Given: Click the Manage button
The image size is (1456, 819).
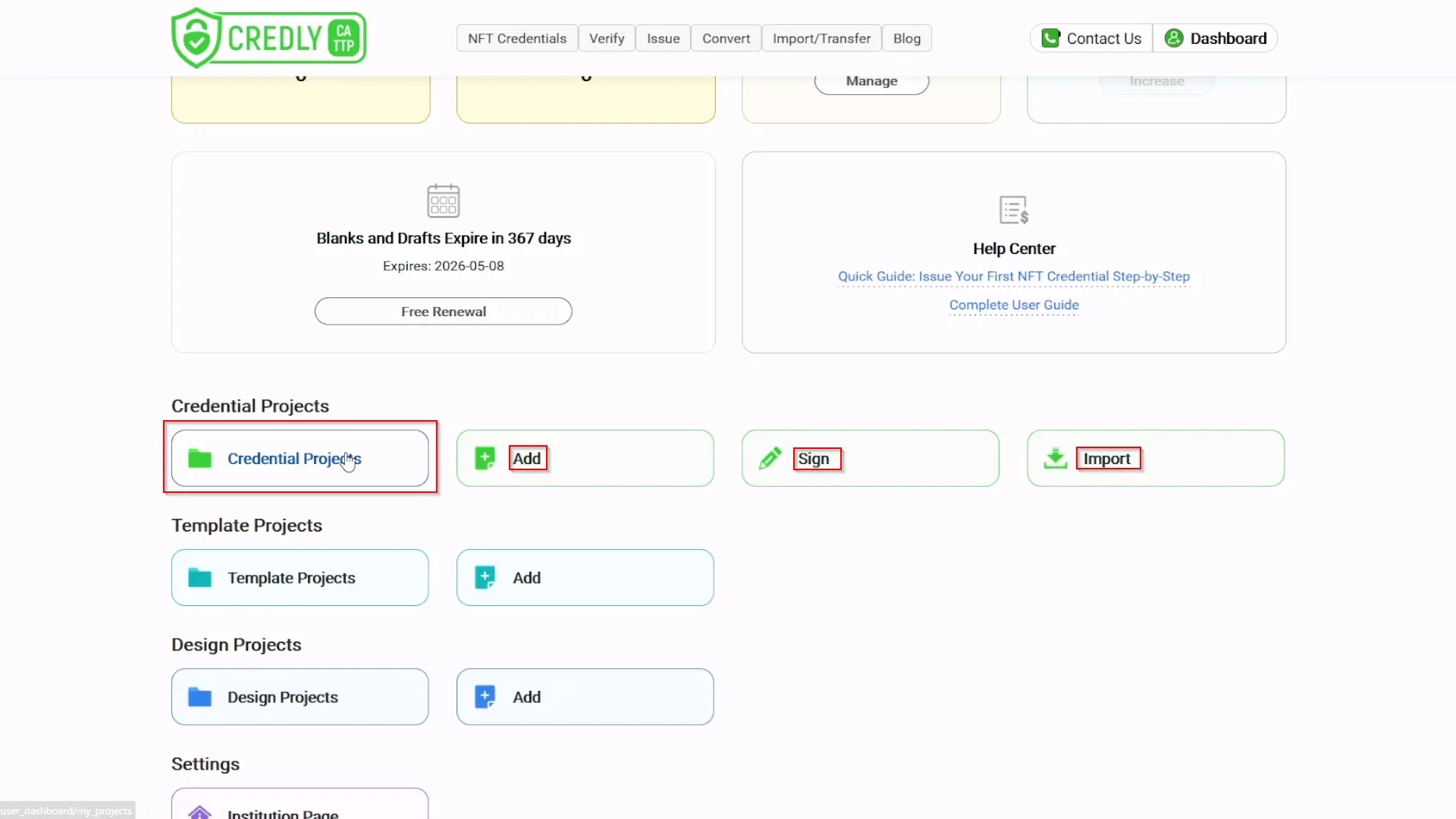Looking at the screenshot, I should click(x=872, y=82).
